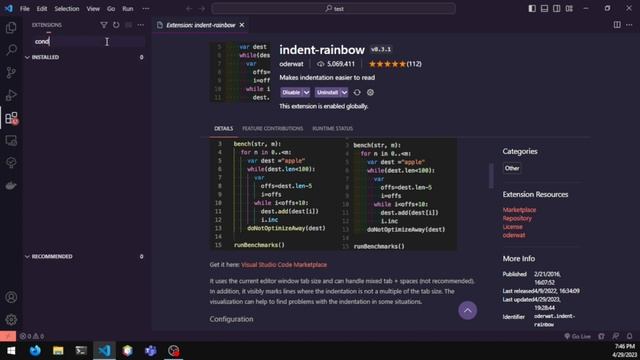Viewport: 640px width, 360px height.
Task: Close the indent-rainbow extension tab
Action: click(x=242, y=25)
